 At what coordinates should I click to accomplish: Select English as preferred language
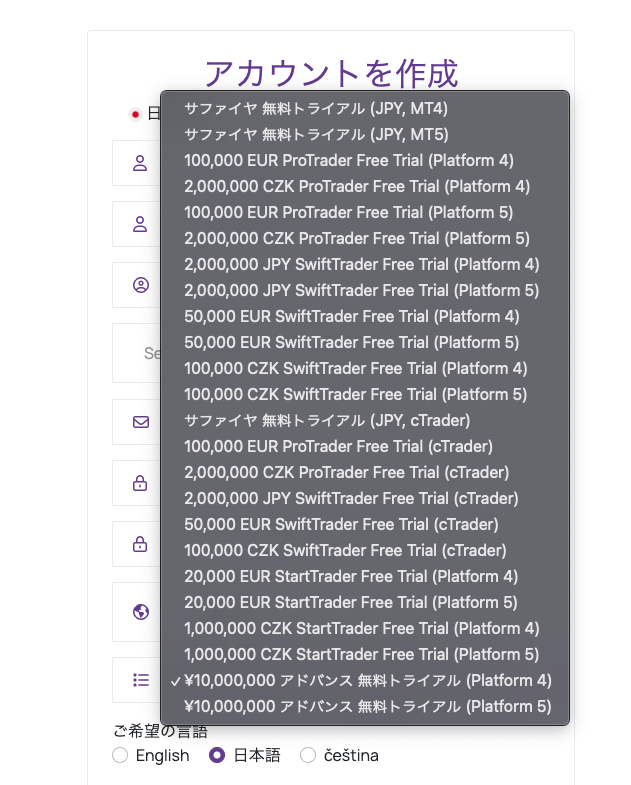120,755
